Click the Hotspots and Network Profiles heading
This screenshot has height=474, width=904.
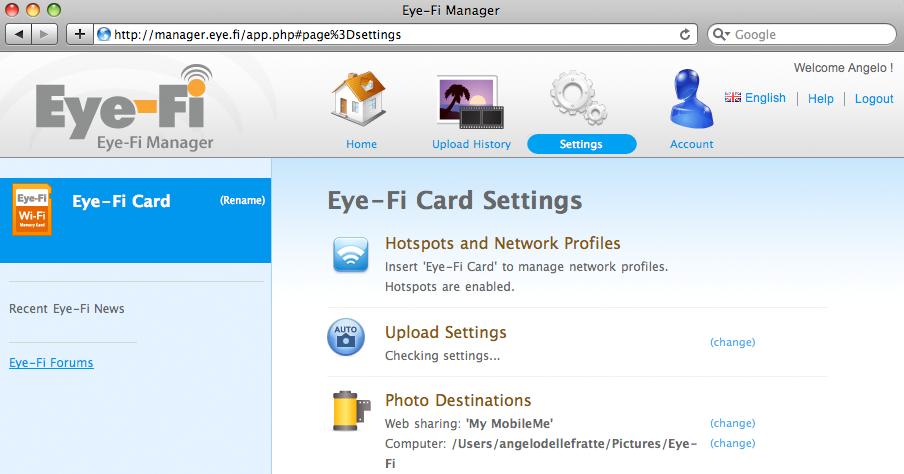click(x=503, y=243)
